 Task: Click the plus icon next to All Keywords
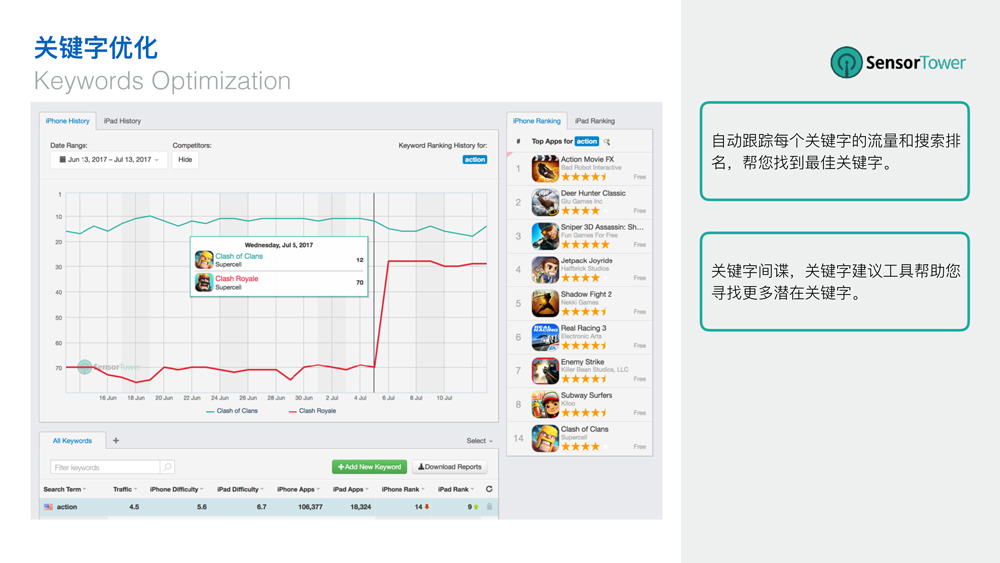116,440
